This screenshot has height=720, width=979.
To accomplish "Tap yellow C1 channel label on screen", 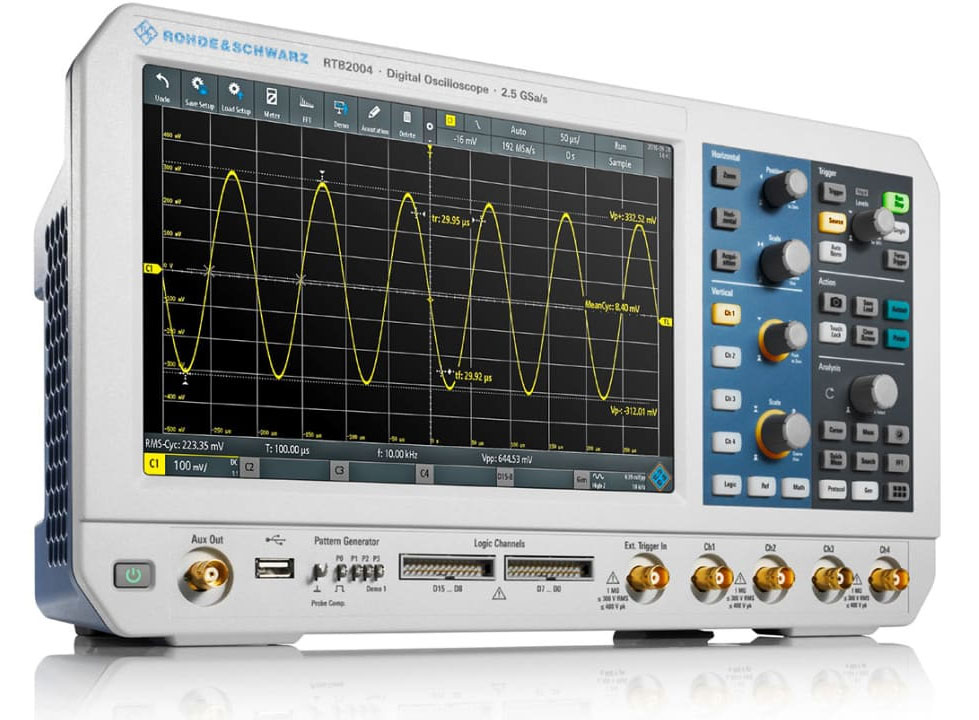I will pos(154,464).
